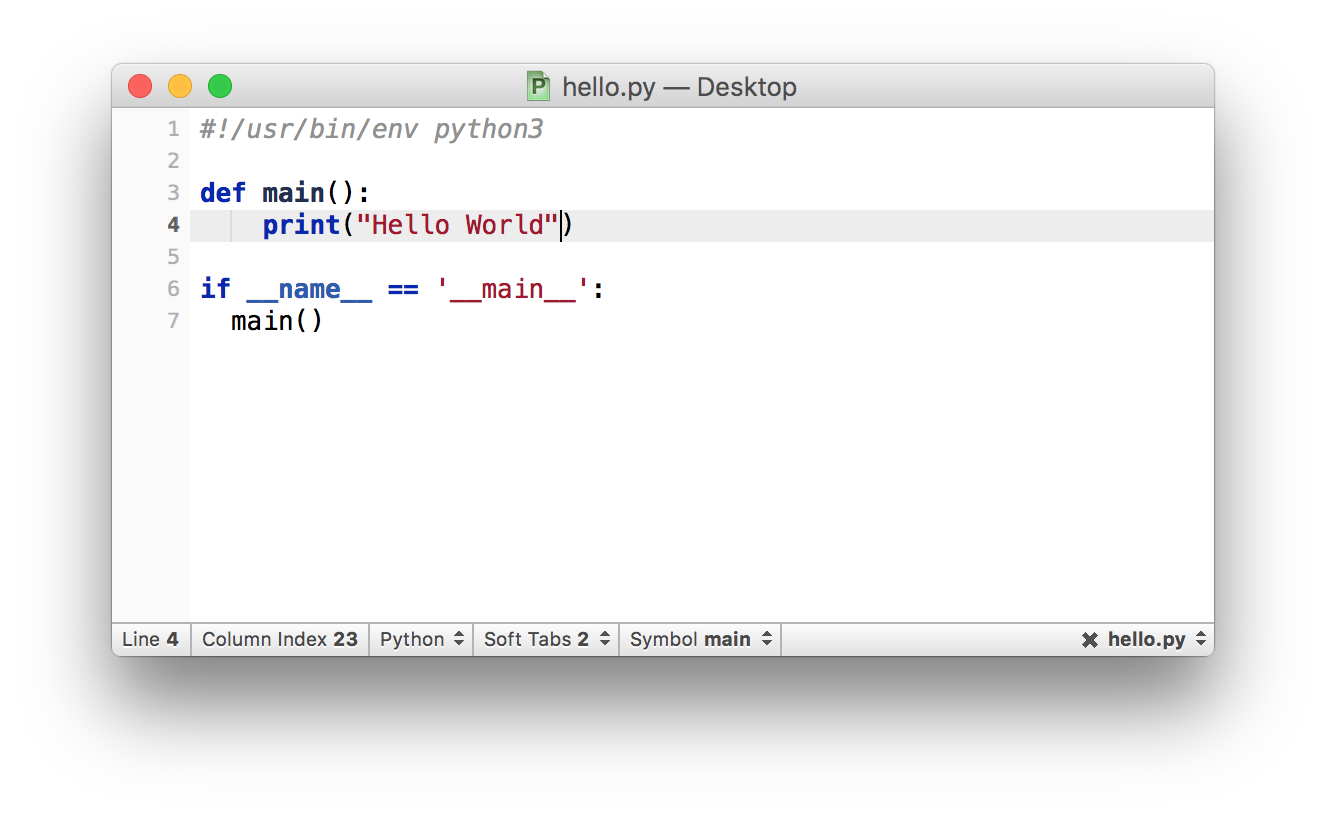Click the yellow minimize traffic light button

pos(179,86)
